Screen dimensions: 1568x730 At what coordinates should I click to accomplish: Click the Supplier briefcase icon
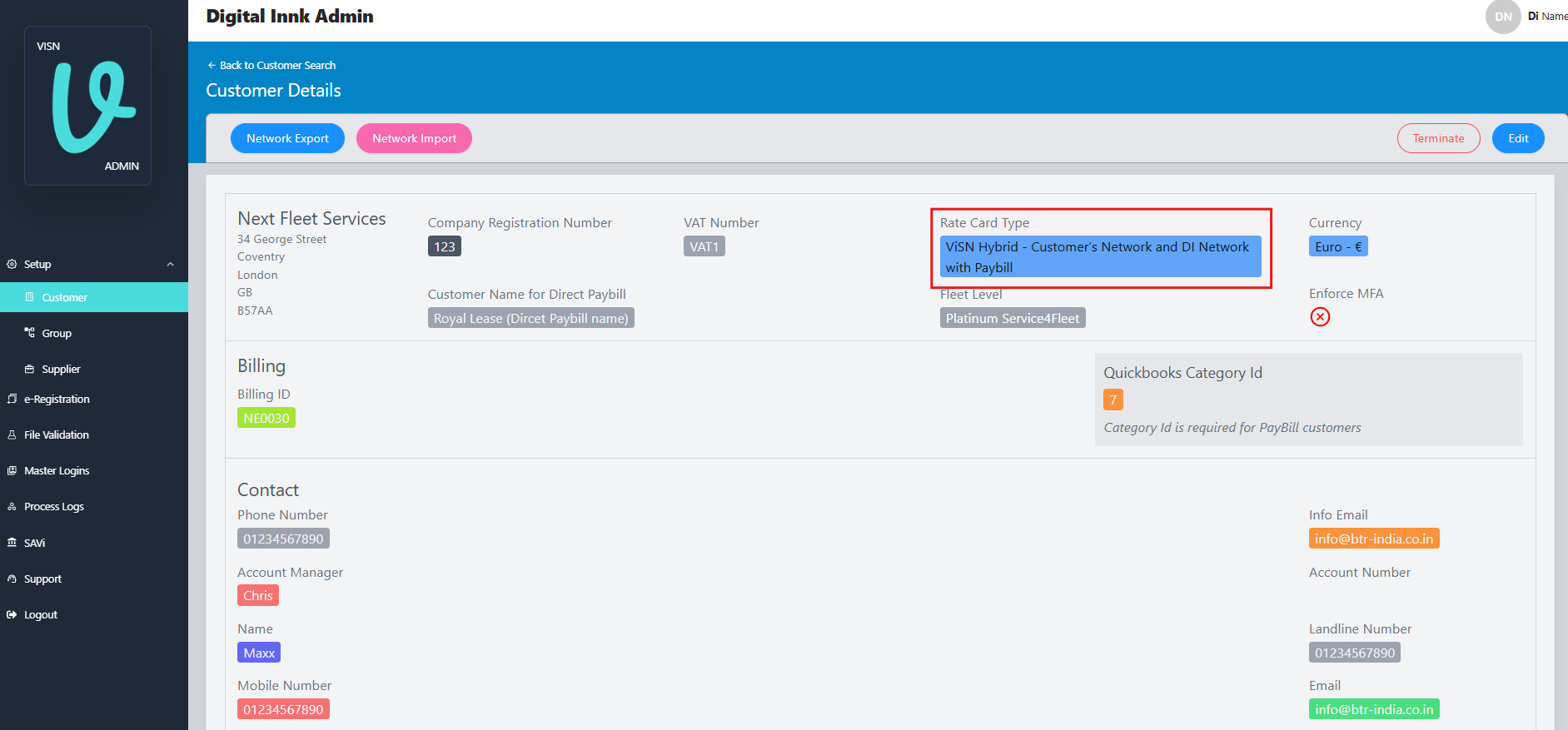[x=29, y=369]
